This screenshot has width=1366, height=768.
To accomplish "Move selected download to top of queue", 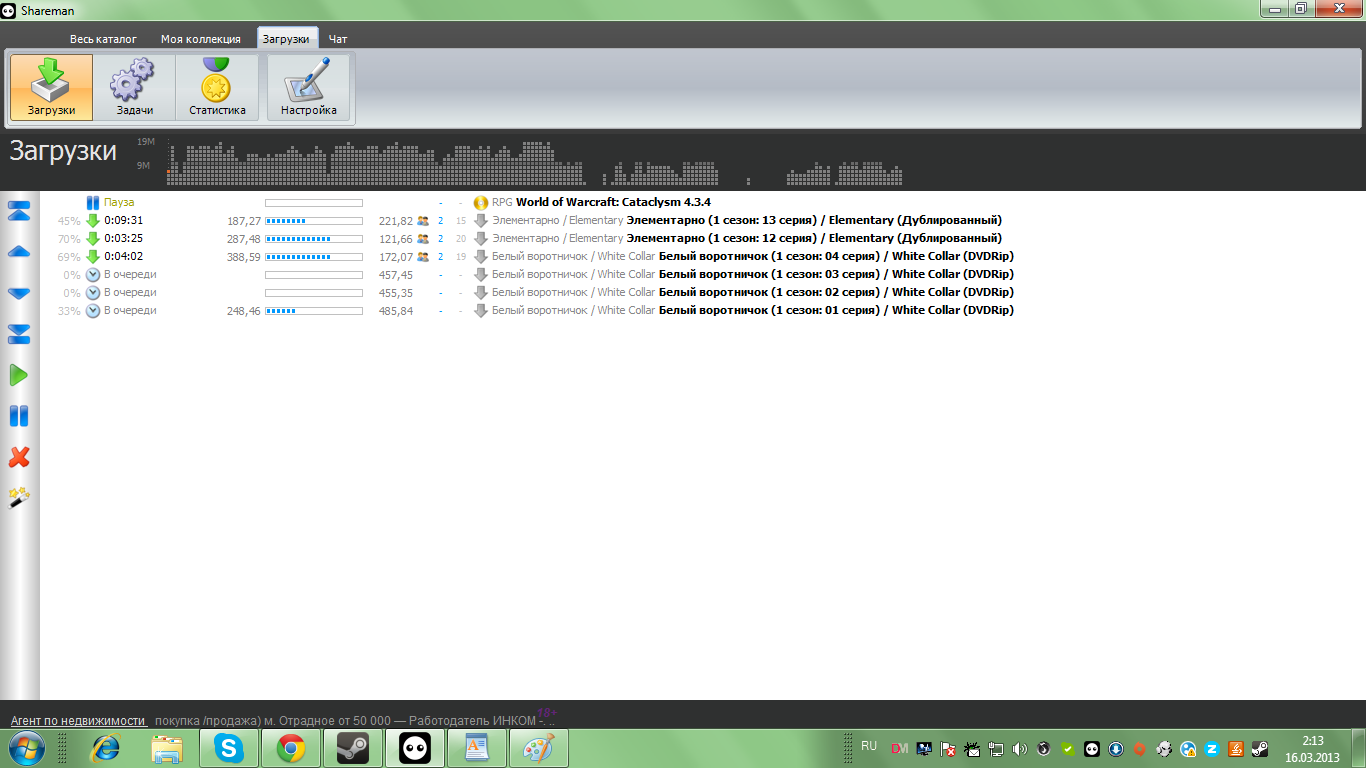I will [19, 211].
